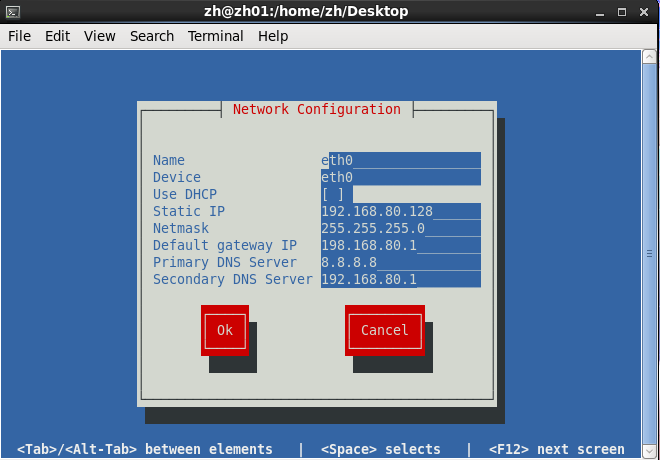The width and height of the screenshot is (660, 460).
Task: Open the View menu
Action: click(100, 36)
